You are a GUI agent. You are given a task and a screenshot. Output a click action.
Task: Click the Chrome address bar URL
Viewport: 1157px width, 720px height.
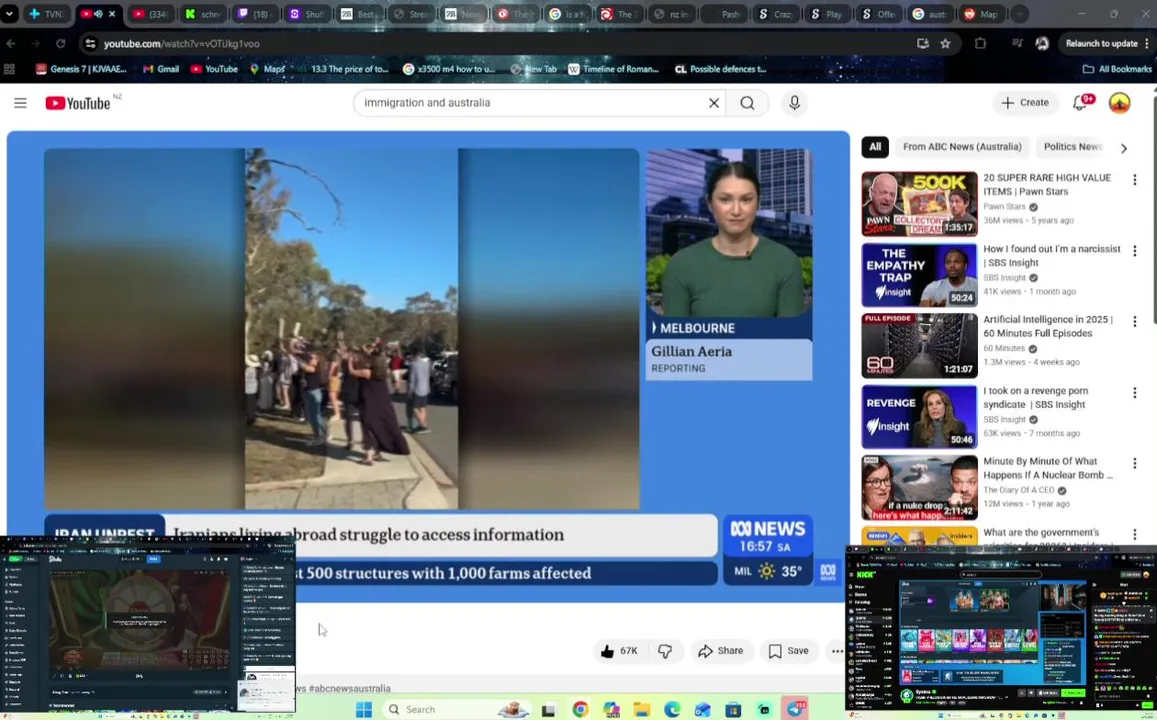(x=182, y=44)
